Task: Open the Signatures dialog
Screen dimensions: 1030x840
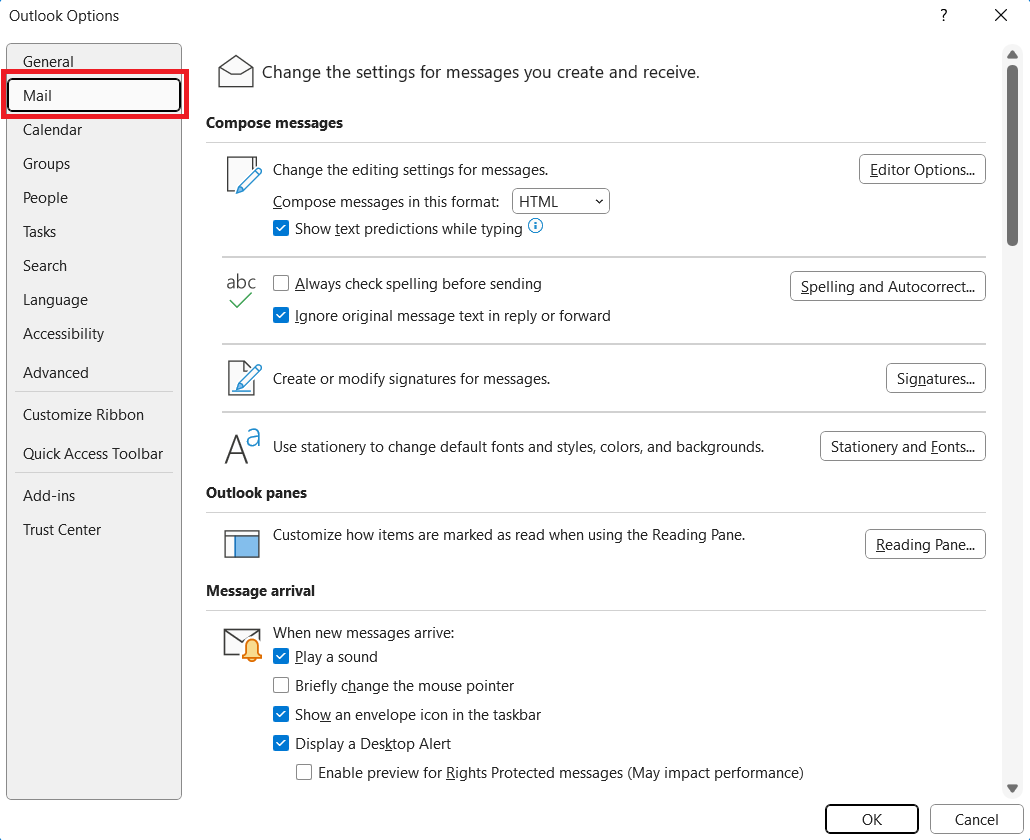Action: [x=935, y=378]
